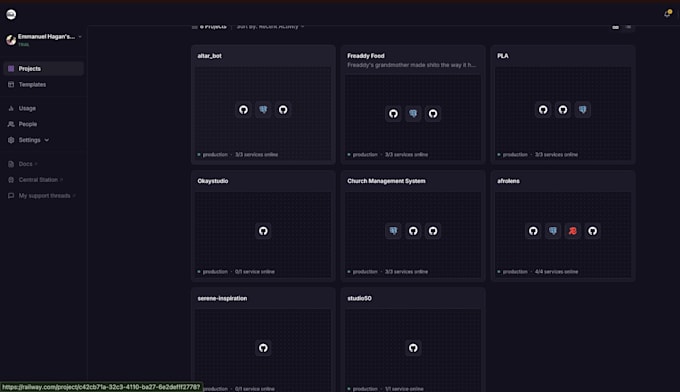Click Postgres database icon in Freaddy Food
The height and width of the screenshot is (392, 680).
coord(413,114)
